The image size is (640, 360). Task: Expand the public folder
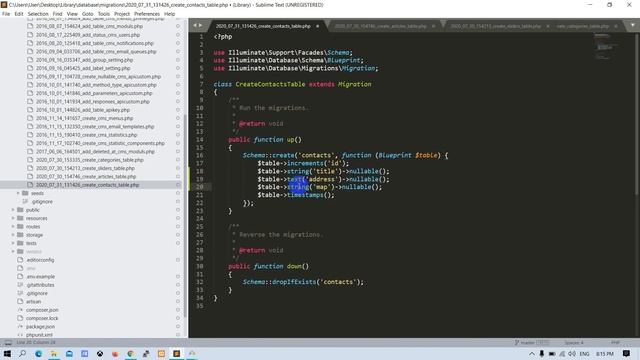click(x=13, y=210)
